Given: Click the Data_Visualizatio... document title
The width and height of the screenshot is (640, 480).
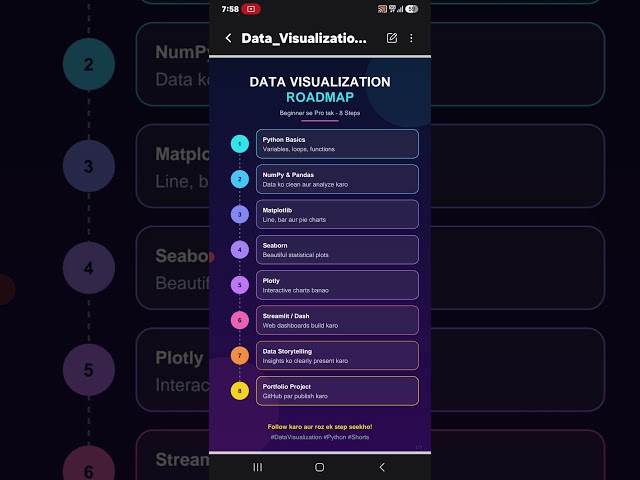Looking at the screenshot, I should (304, 38).
